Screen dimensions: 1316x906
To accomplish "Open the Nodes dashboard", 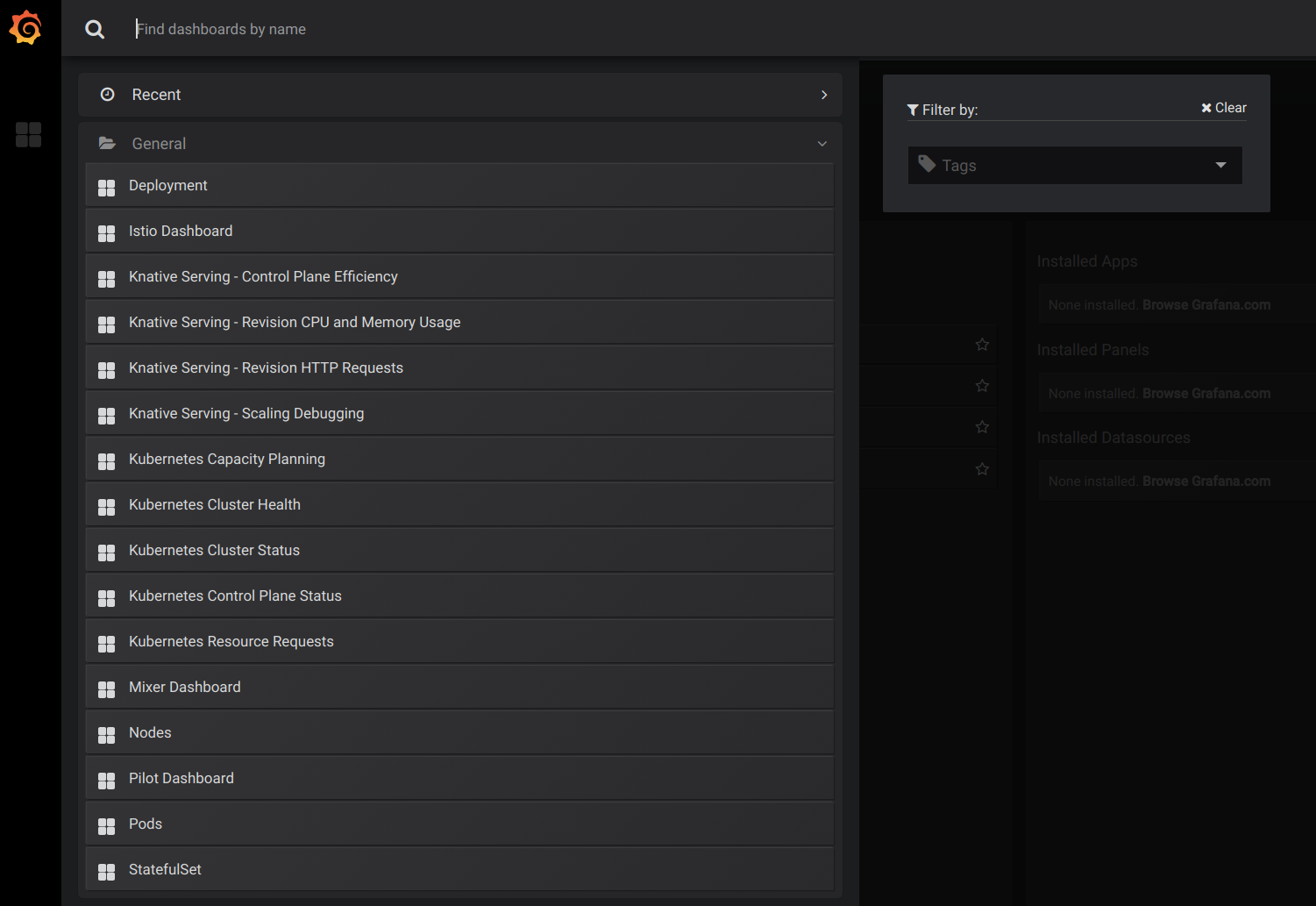I will click(459, 733).
